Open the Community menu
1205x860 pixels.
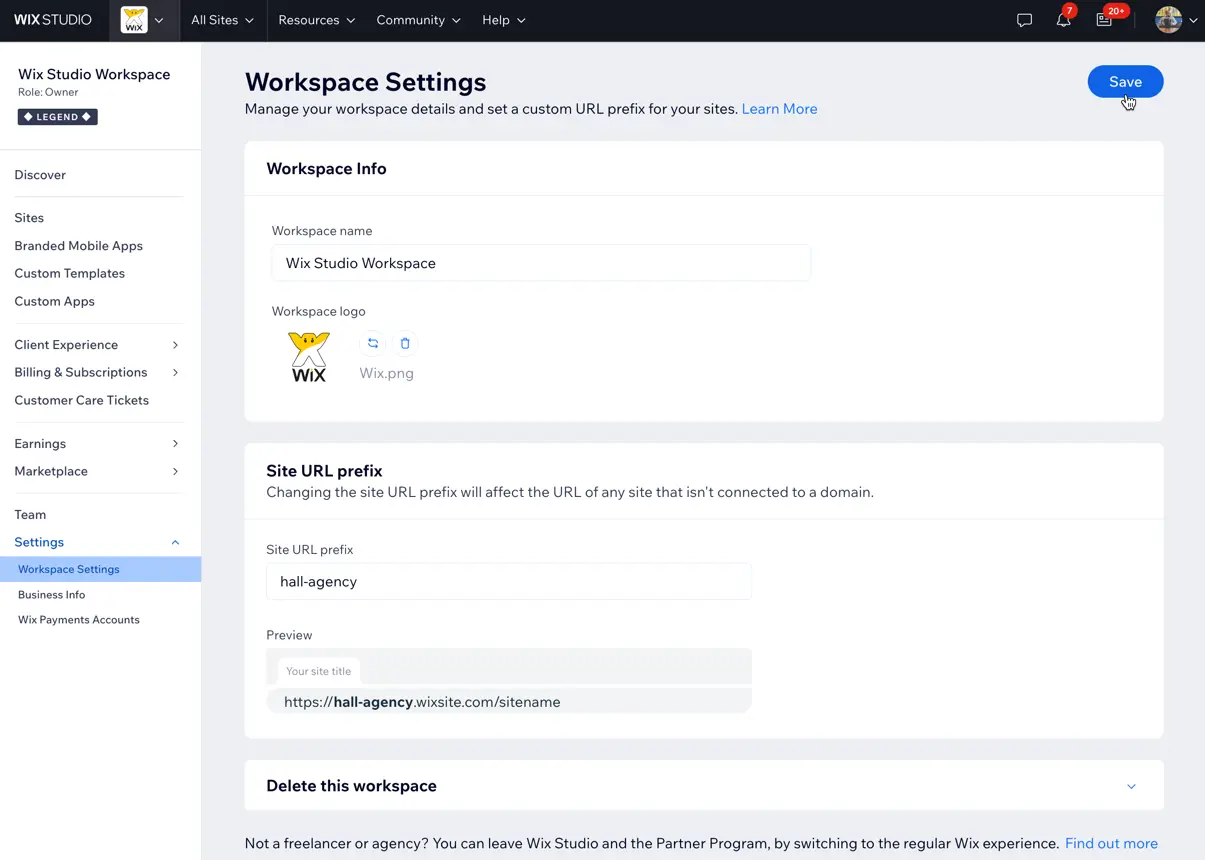[x=418, y=20]
